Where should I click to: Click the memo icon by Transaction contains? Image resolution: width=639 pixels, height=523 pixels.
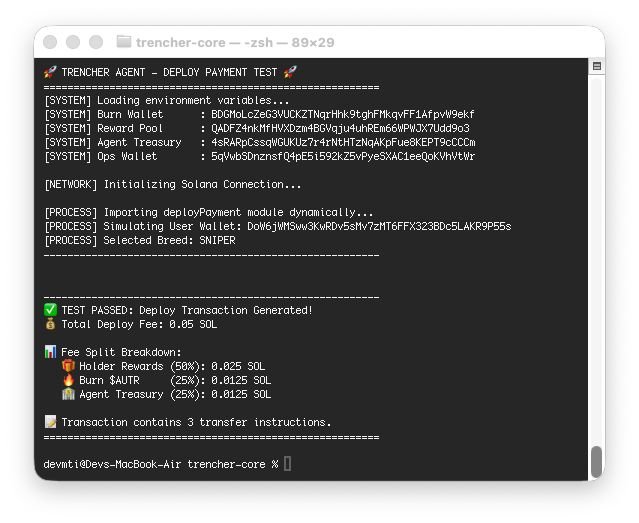pos(50,422)
